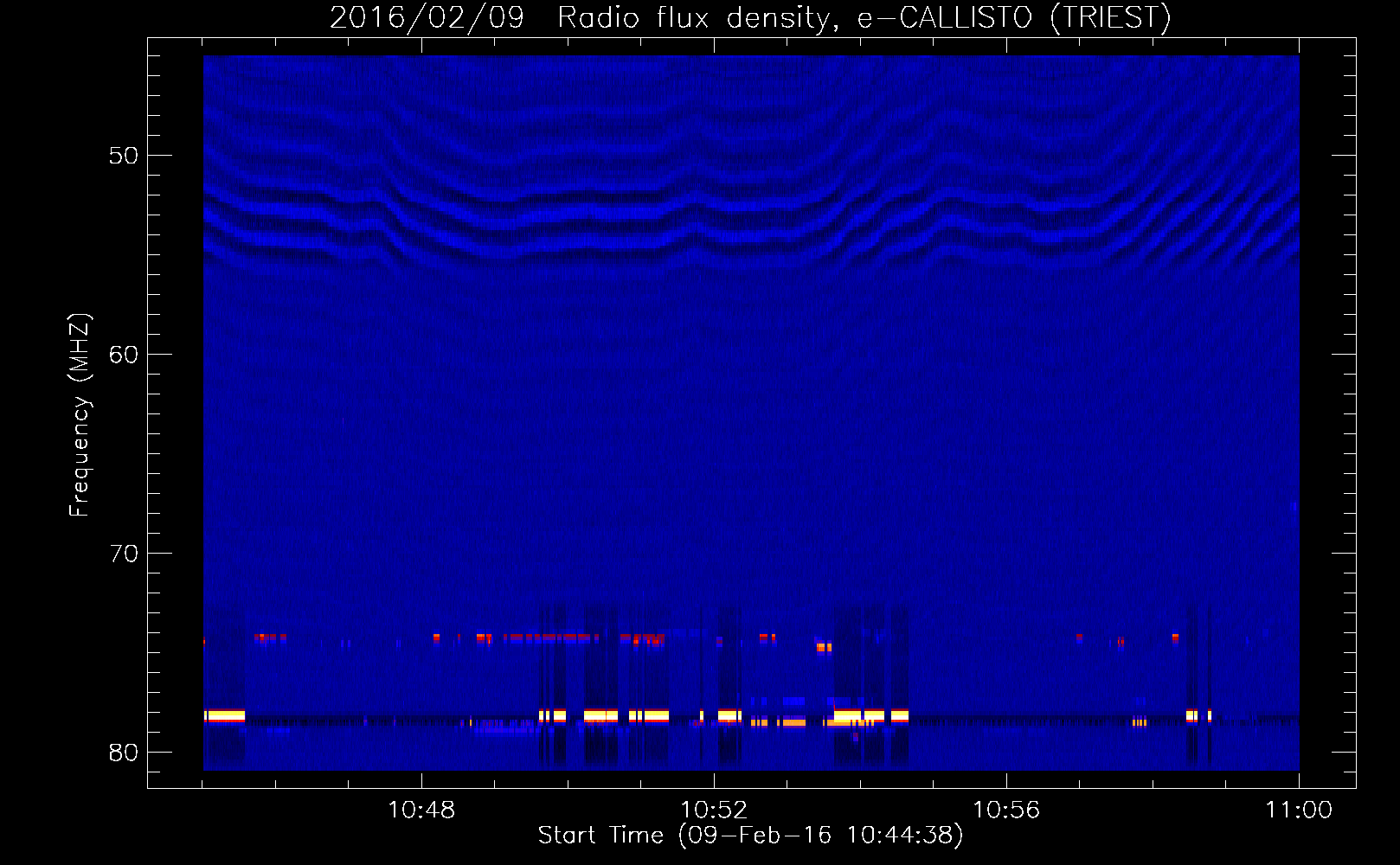The width and height of the screenshot is (1400, 865).
Task: Click the plot title "2016/02/09 Radio flux density, e-CALLISTO (TRIEST)"
Action: [x=751, y=17]
